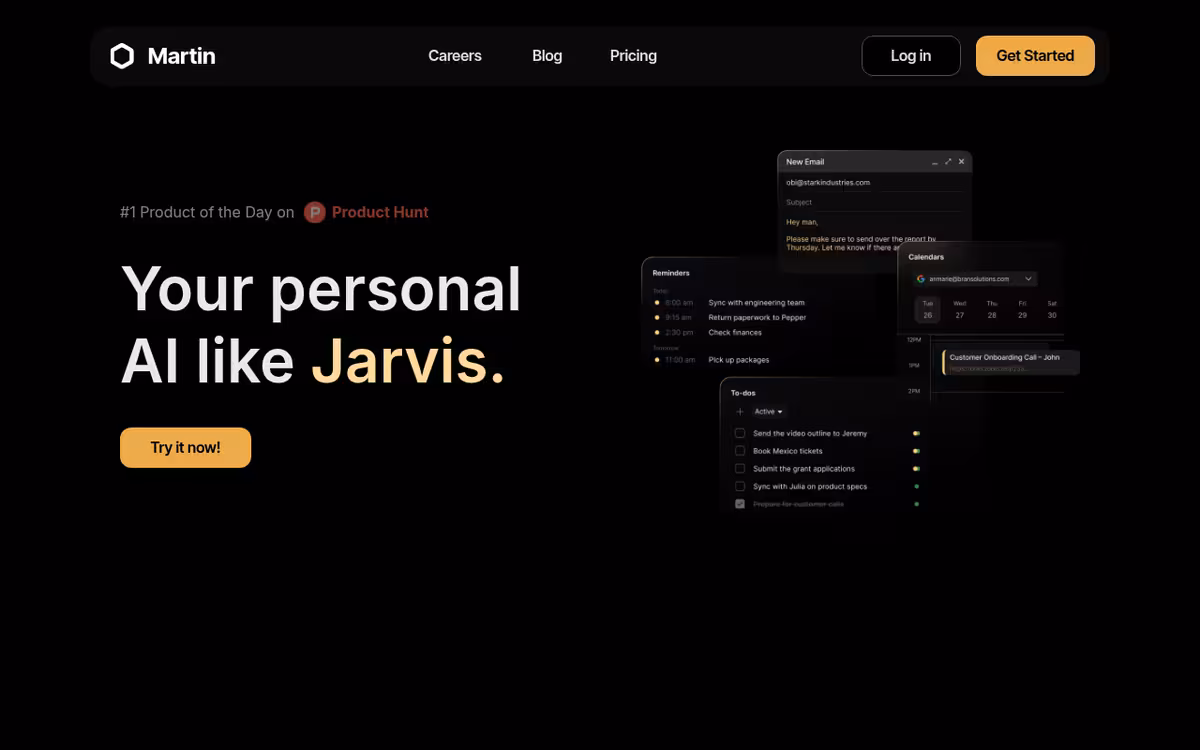Click priority dot for Book Mexico tickets
Screen dimensions: 1200x750
[916, 451]
